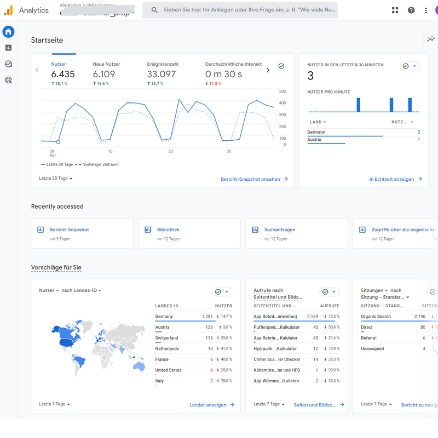Select the Neue Nutzer metric tab

tap(106, 73)
